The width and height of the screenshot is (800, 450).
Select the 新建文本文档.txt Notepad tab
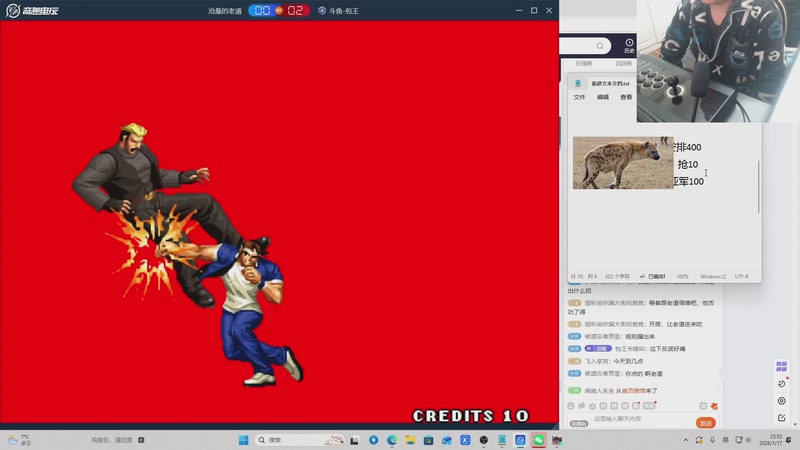click(610, 83)
